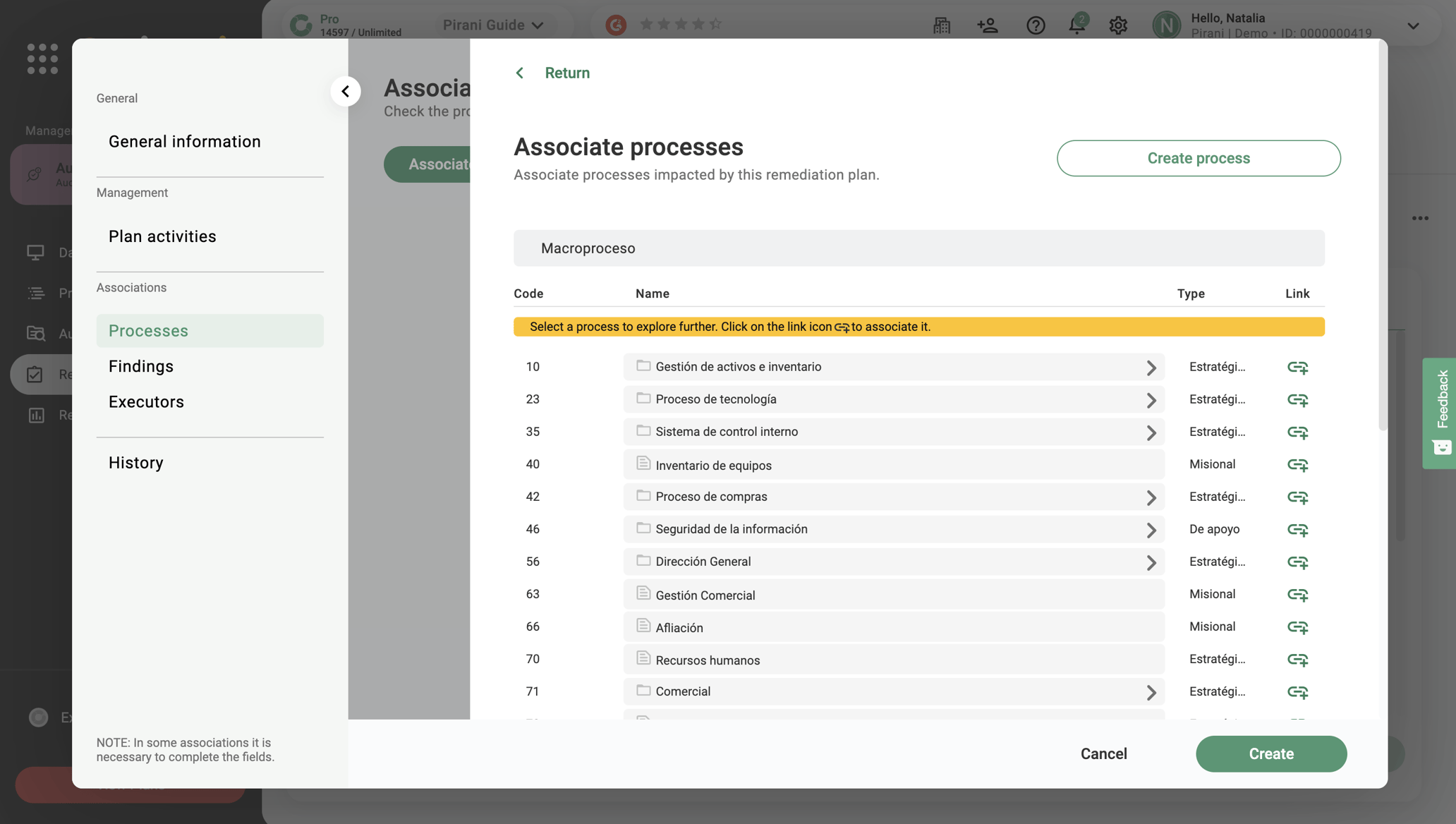The width and height of the screenshot is (1456, 824).
Task: Click the Create process button
Action: 1198,158
